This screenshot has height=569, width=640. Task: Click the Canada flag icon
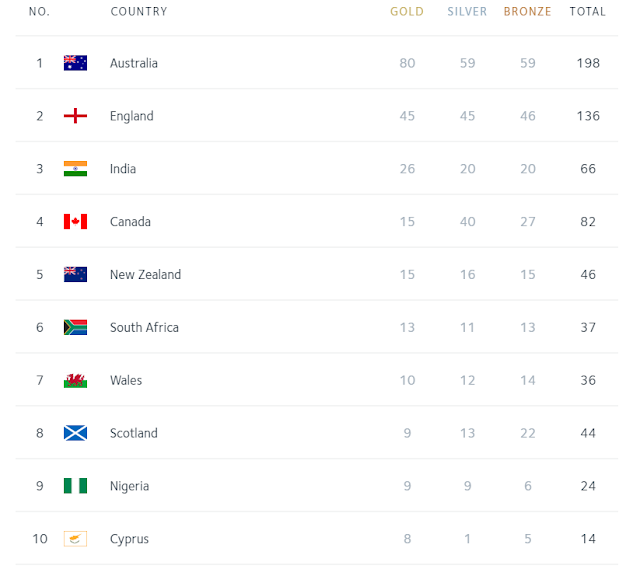click(75, 222)
